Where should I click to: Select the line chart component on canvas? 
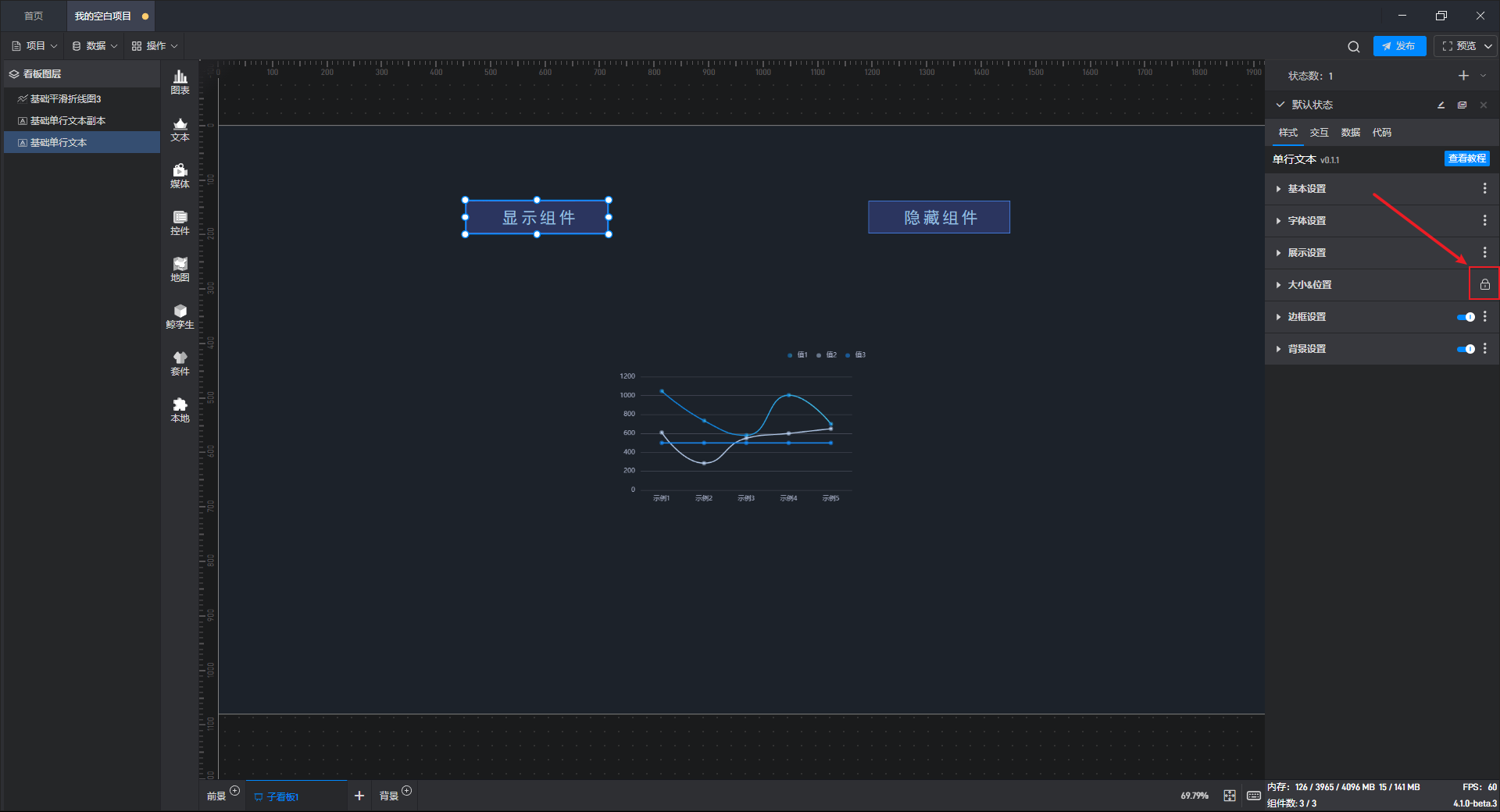click(x=742, y=427)
